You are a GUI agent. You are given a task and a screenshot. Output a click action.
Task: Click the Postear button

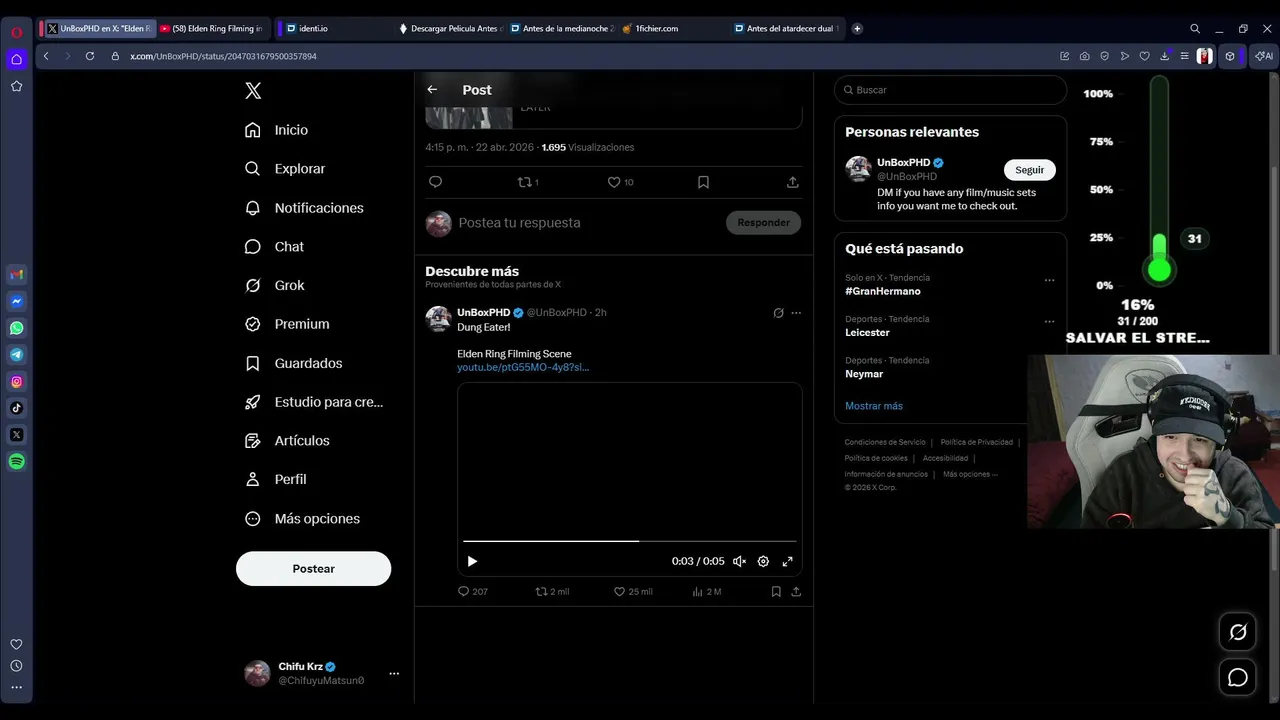tap(313, 569)
